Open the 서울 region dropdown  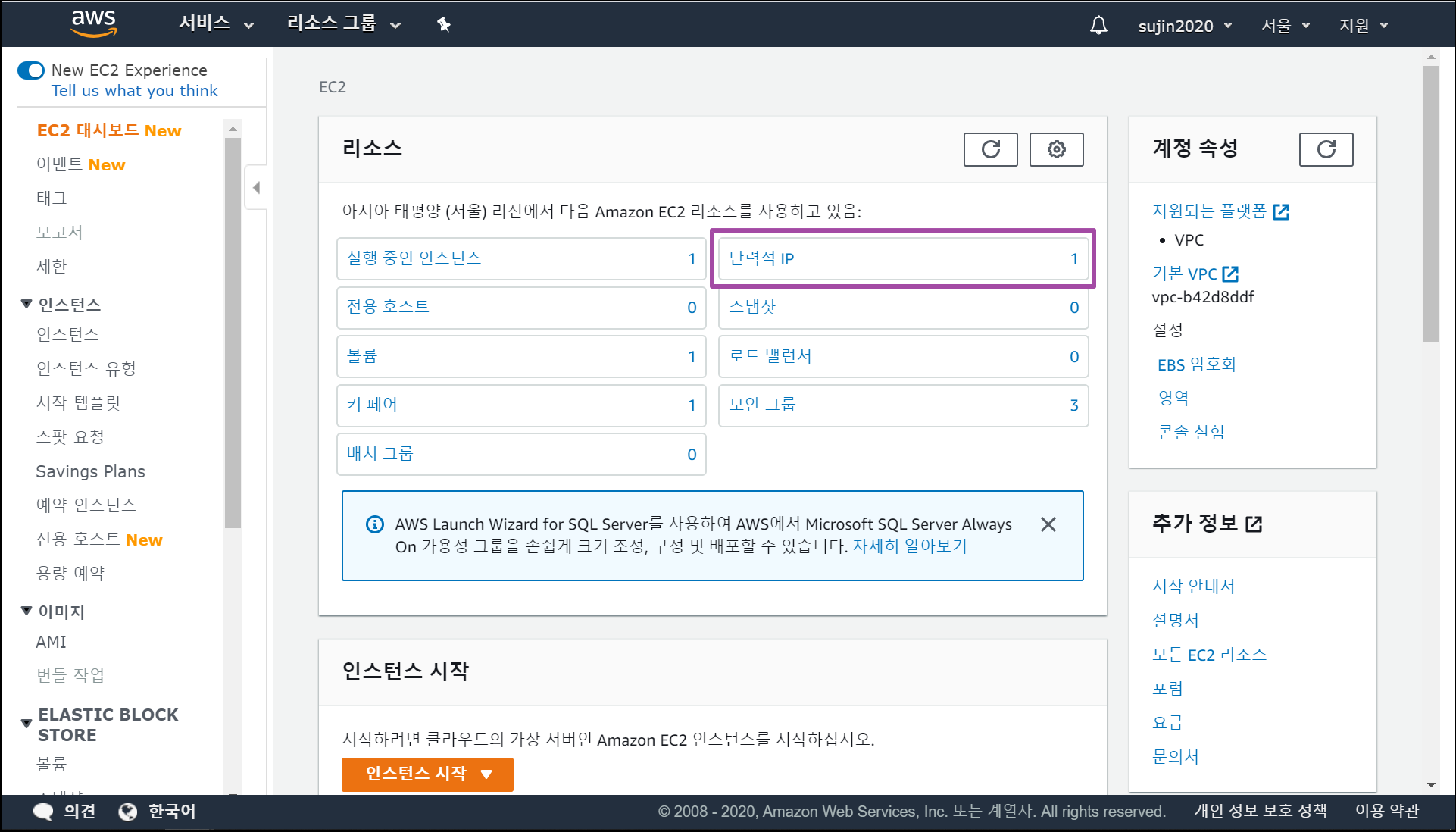[x=1285, y=26]
